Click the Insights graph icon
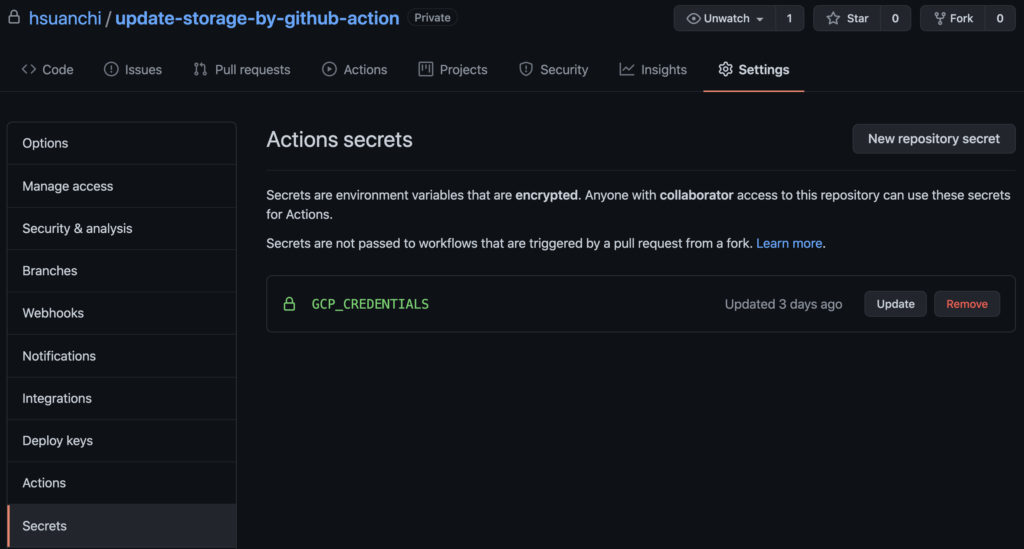Image resolution: width=1024 pixels, height=549 pixels. tap(626, 69)
